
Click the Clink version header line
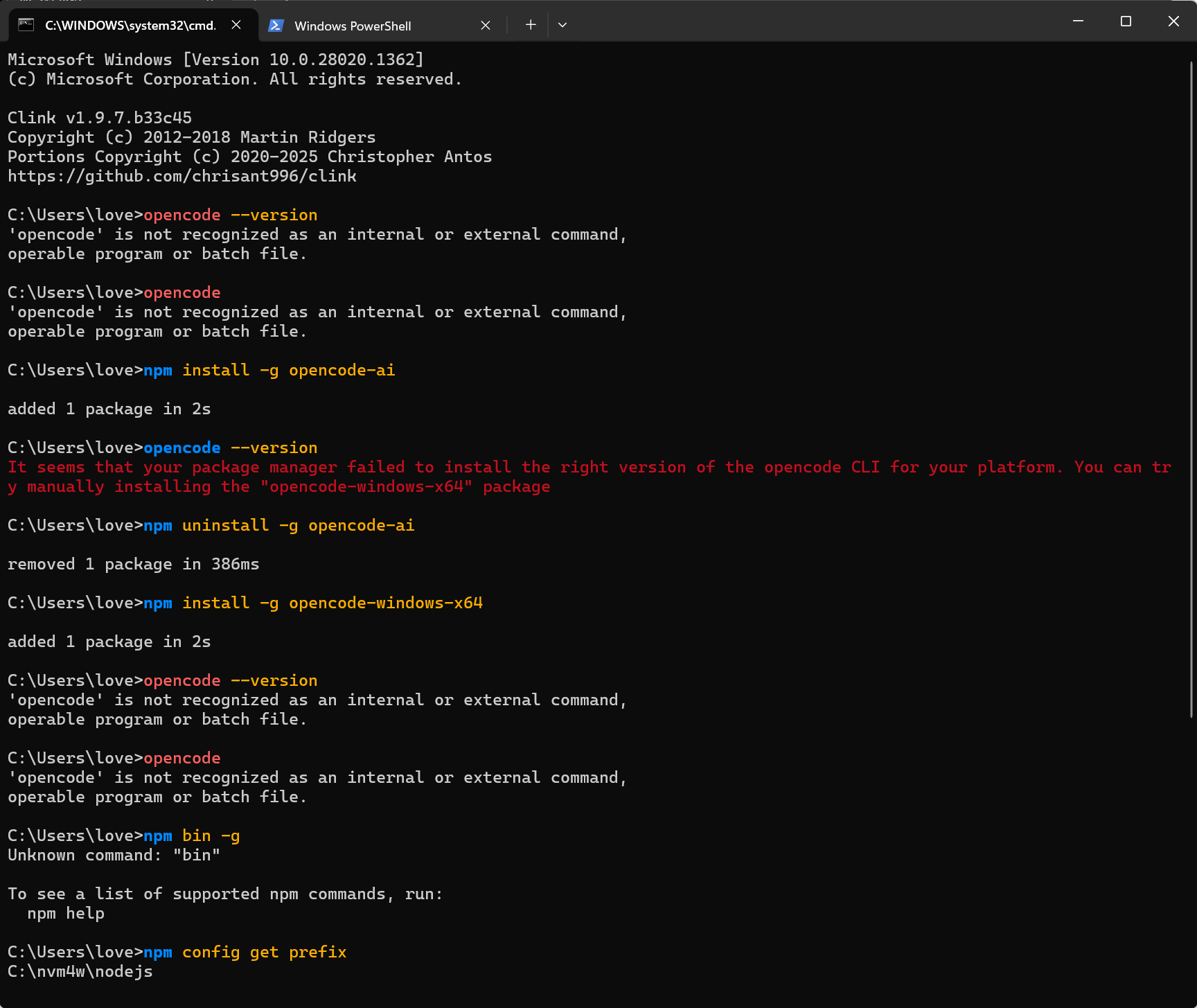pos(99,117)
